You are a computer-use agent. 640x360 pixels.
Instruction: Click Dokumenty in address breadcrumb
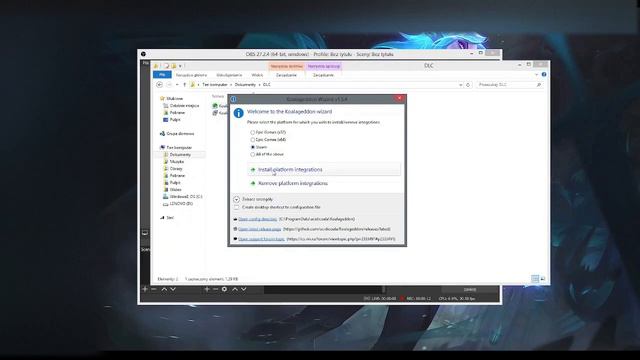[x=245, y=84]
